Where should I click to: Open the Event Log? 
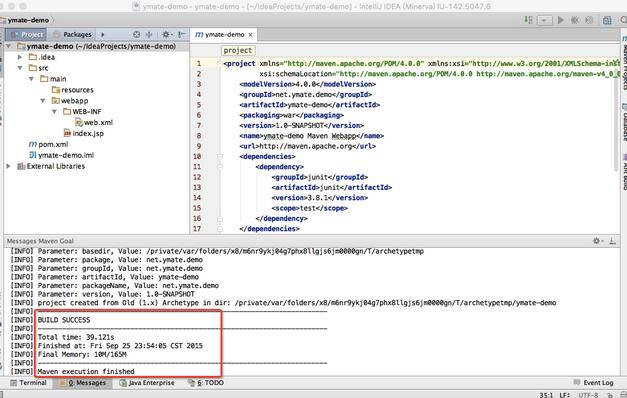593,383
